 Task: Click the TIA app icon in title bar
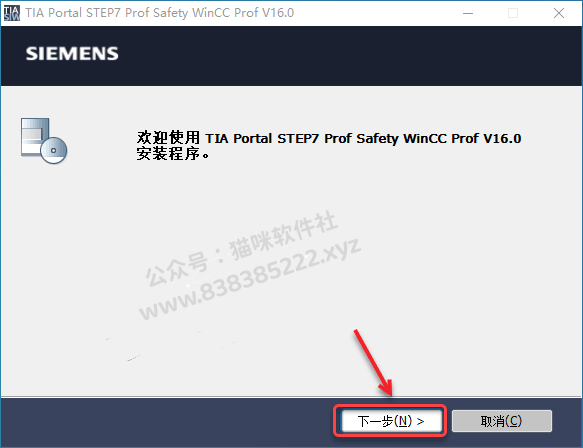click(x=12, y=13)
